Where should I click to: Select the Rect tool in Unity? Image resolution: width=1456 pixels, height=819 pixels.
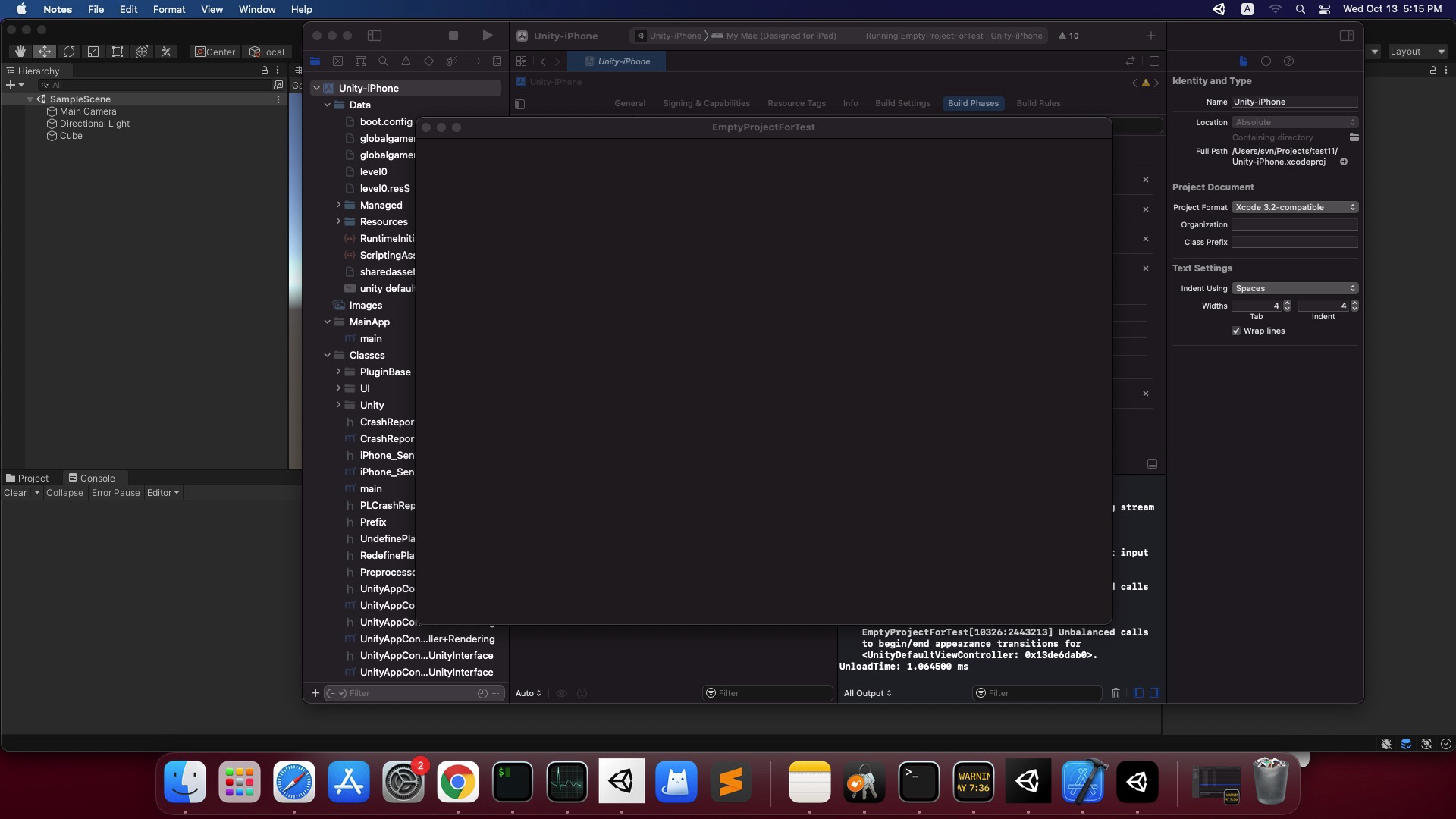pyautogui.click(x=118, y=52)
